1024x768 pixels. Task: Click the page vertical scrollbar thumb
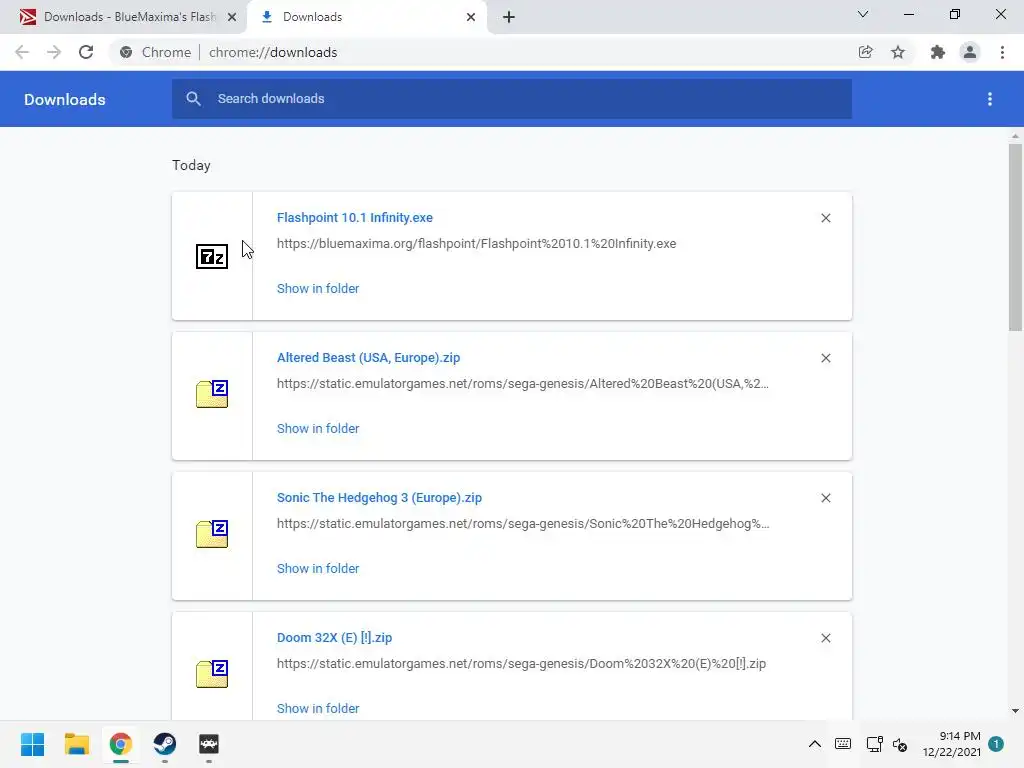(1015, 237)
